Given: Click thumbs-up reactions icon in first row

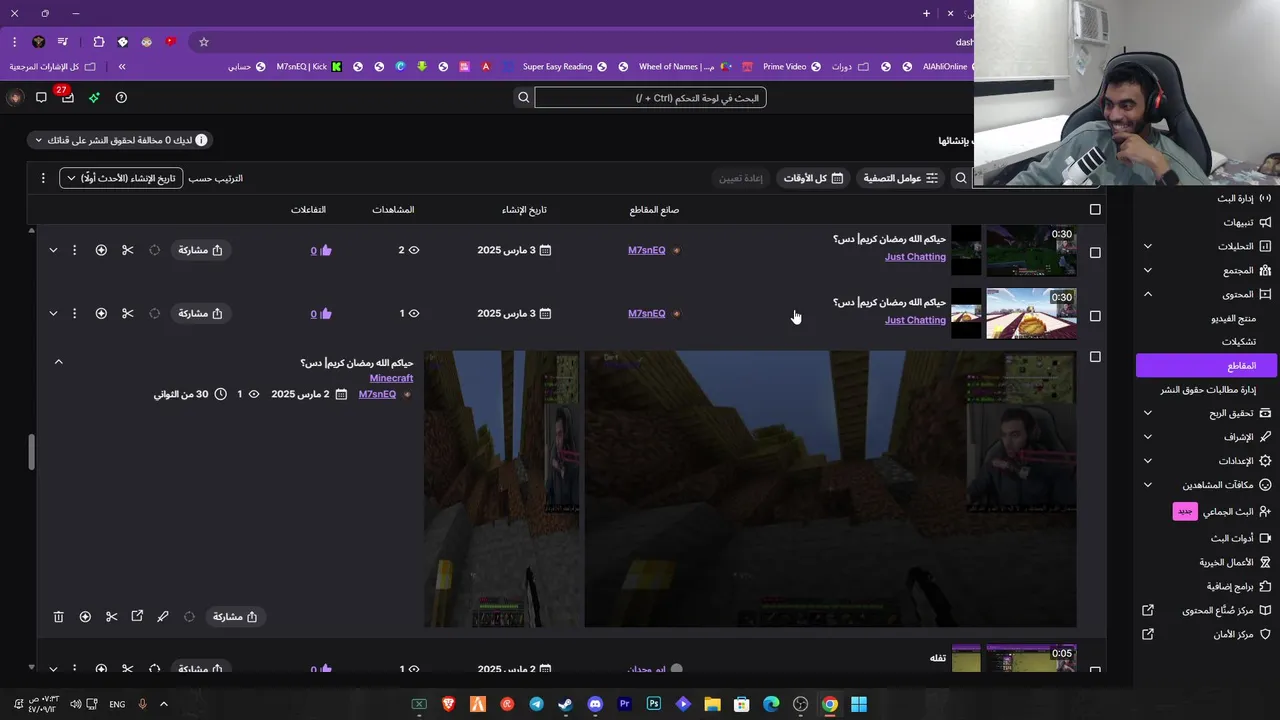Looking at the screenshot, I should click(326, 250).
